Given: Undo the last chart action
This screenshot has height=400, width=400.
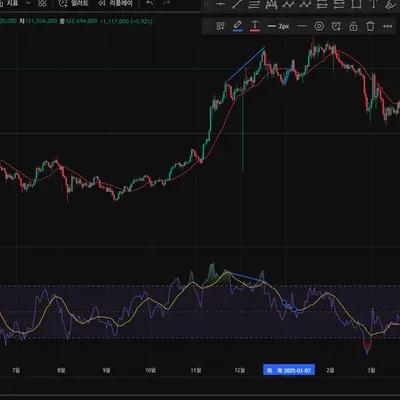Looking at the screenshot, I should [x=150, y=3].
